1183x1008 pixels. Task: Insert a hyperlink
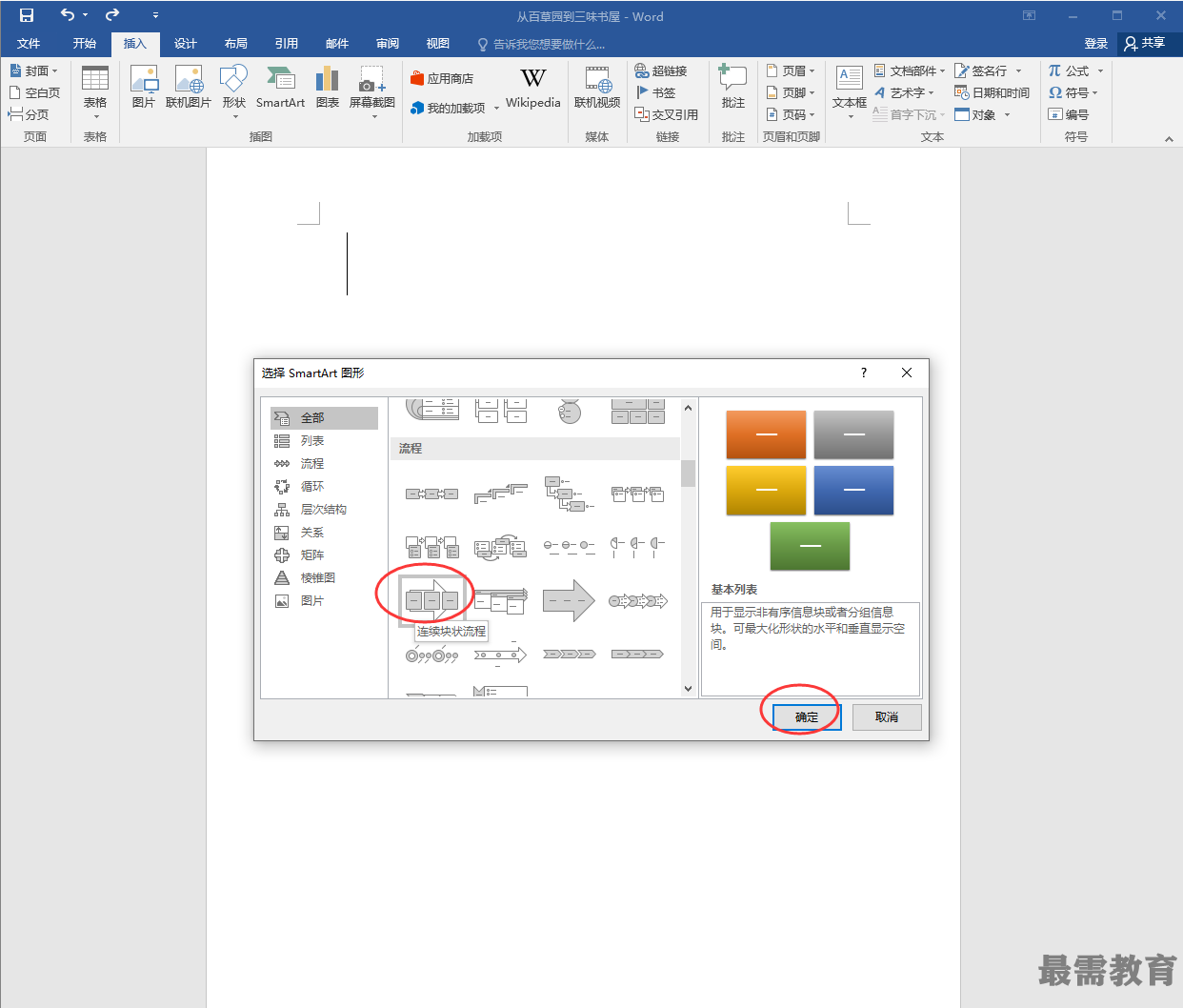coord(661,71)
